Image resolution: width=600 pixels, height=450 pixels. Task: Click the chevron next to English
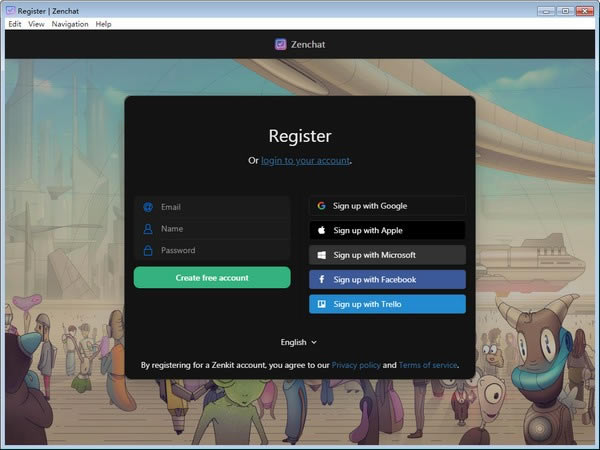point(314,342)
